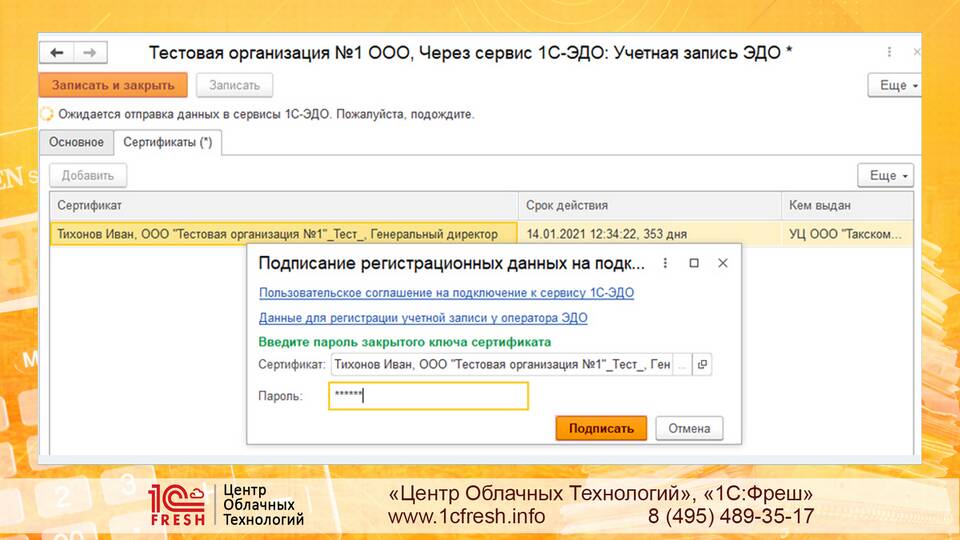Click the forward navigation arrow
Viewport: 960px width, 540px height.
click(x=89, y=53)
